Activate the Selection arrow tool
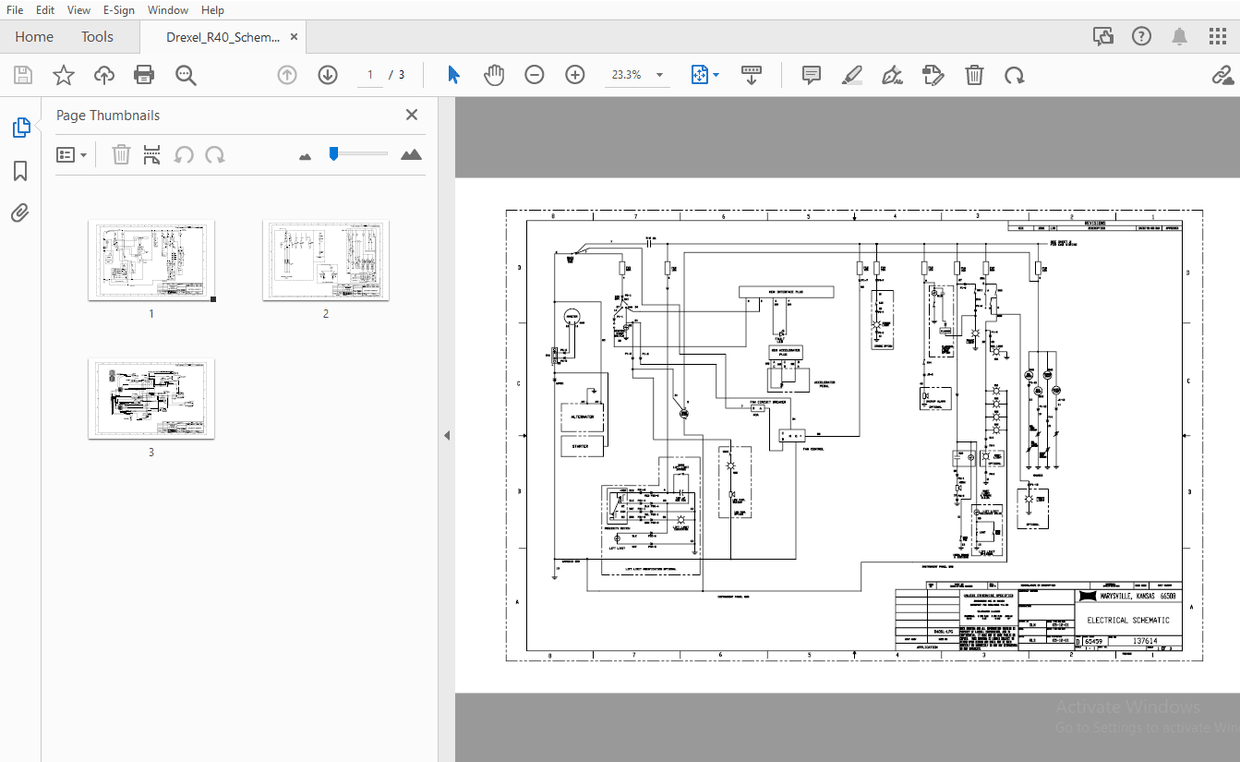Viewport: 1240px width, 762px height. point(453,74)
